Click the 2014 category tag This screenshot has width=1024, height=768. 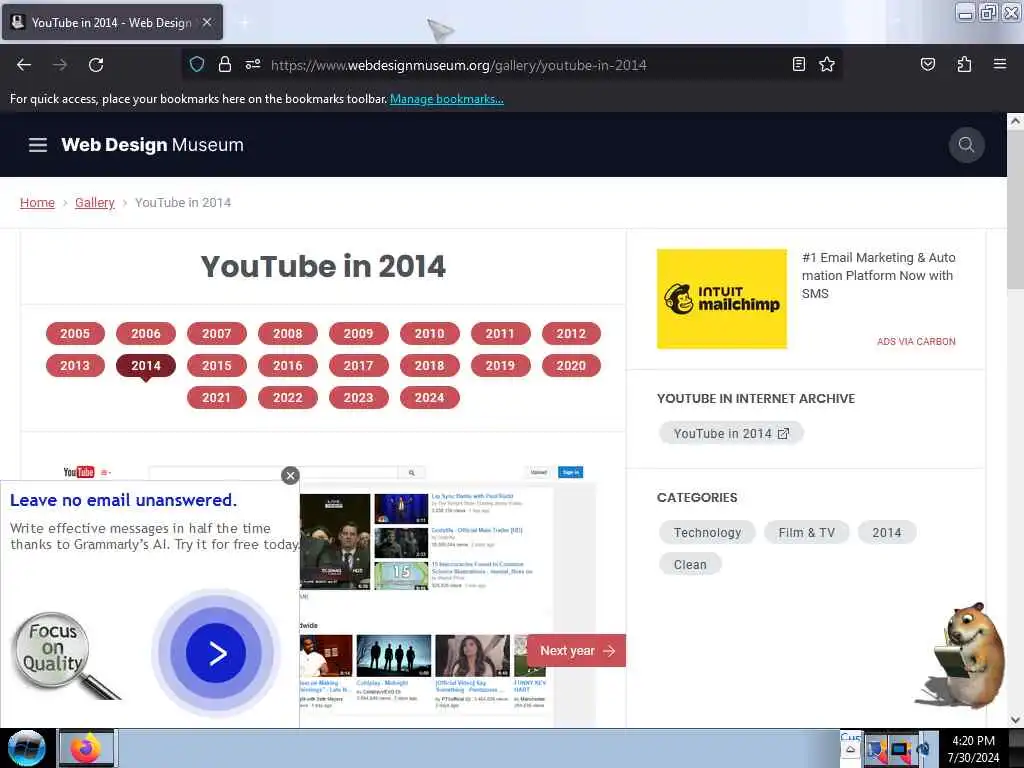[x=886, y=533]
